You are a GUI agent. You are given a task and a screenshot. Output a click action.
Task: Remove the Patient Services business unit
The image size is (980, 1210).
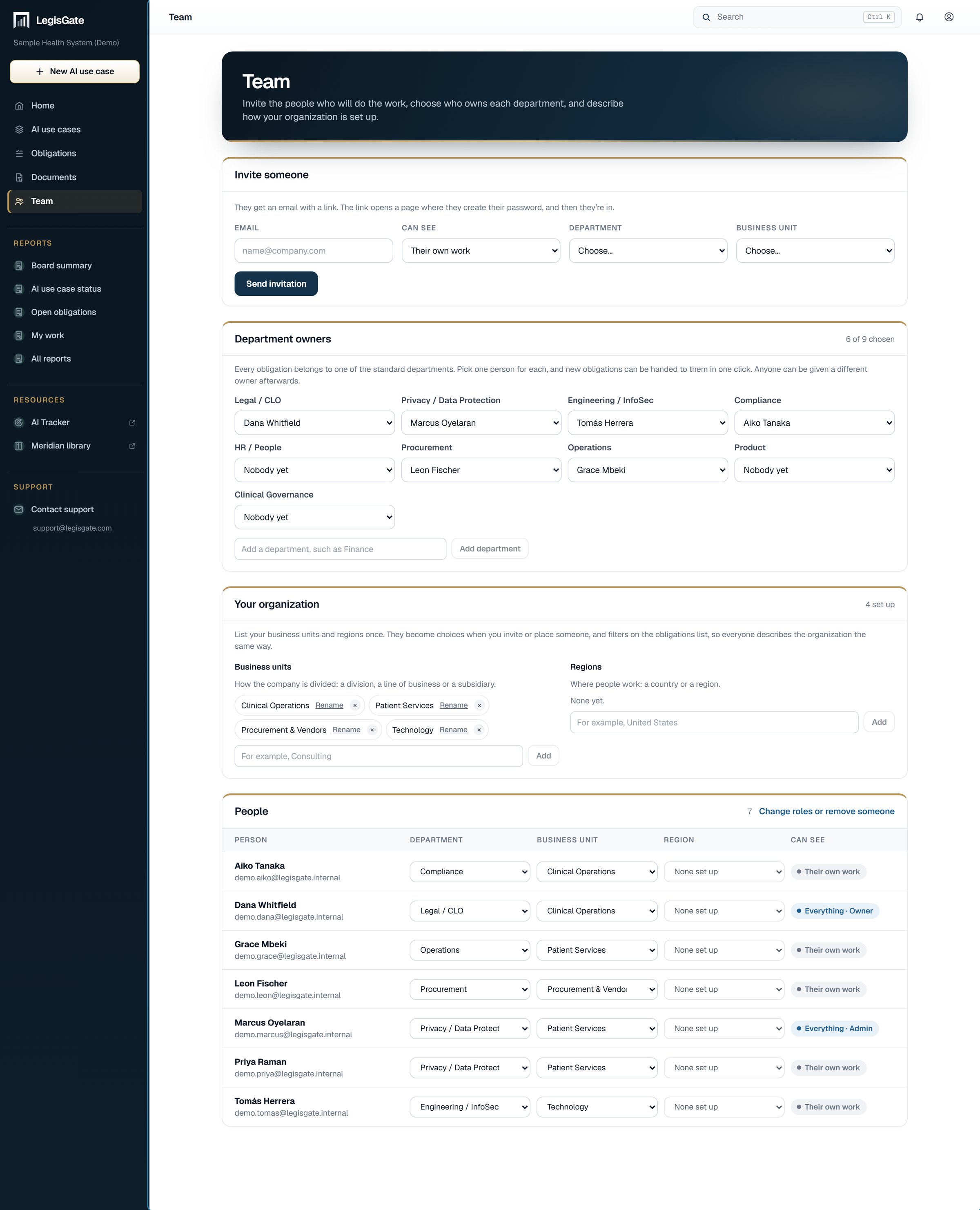click(479, 705)
